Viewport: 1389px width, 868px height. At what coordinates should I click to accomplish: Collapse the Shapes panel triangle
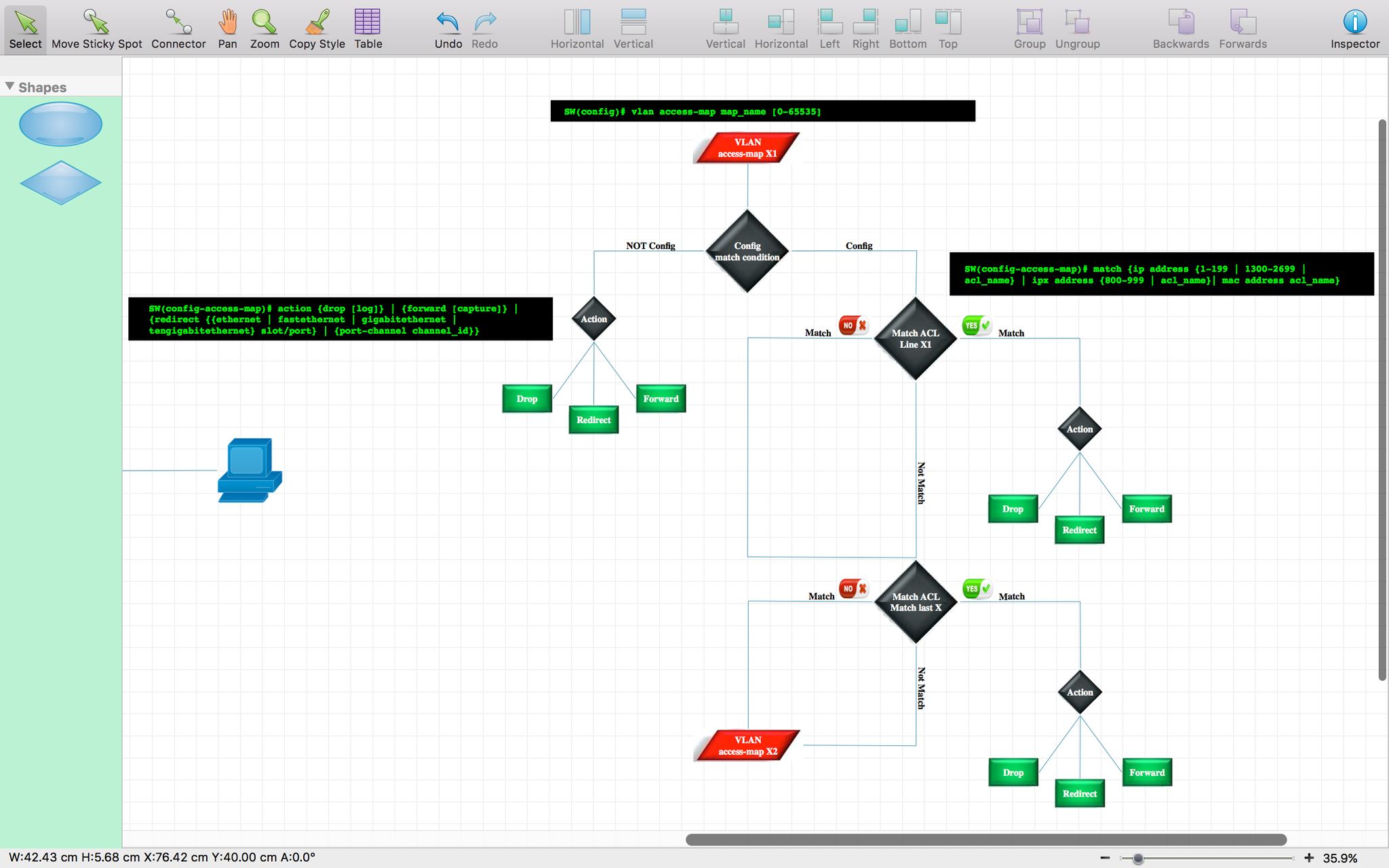tap(9, 87)
